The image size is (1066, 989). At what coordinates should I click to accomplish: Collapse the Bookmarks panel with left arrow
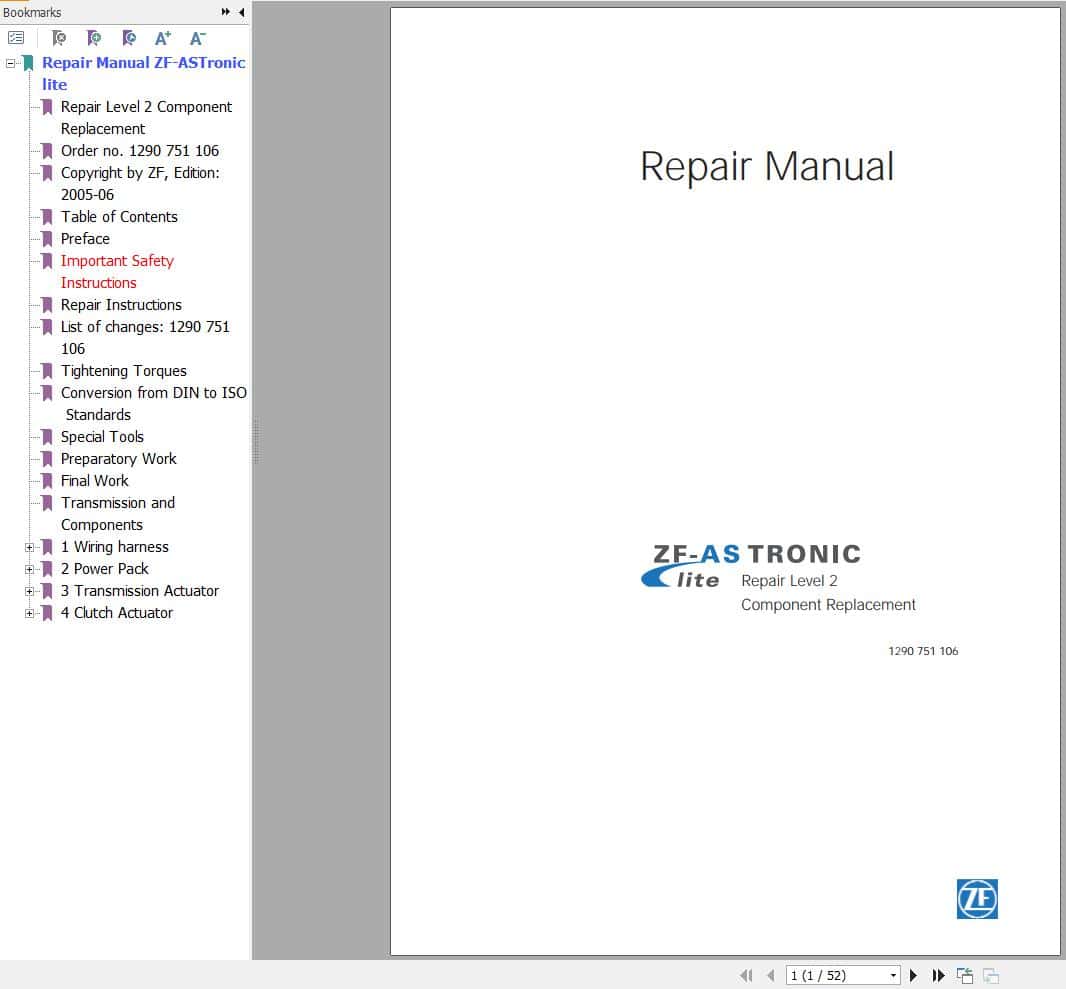(241, 12)
